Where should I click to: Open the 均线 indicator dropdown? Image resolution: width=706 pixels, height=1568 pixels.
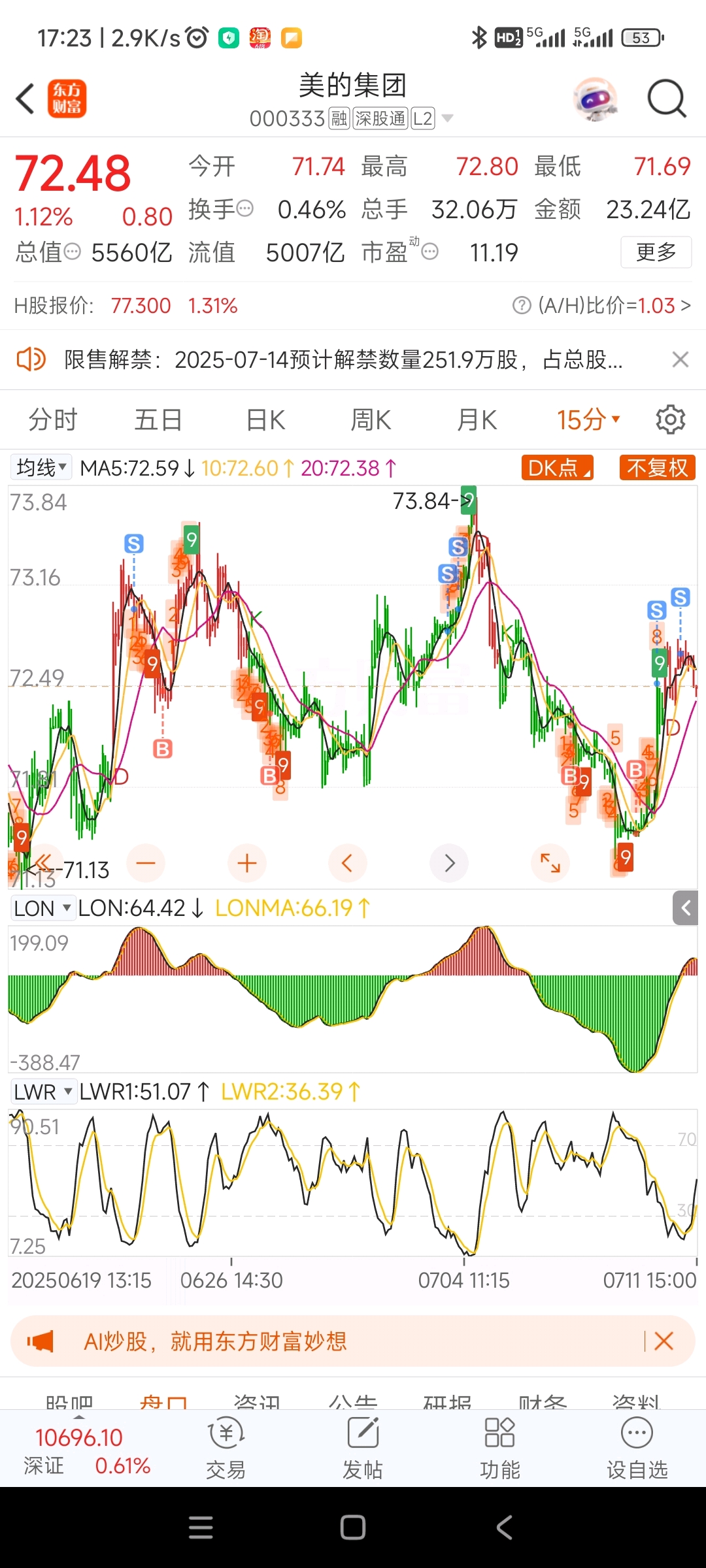pyautogui.click(x=41, y=468)
